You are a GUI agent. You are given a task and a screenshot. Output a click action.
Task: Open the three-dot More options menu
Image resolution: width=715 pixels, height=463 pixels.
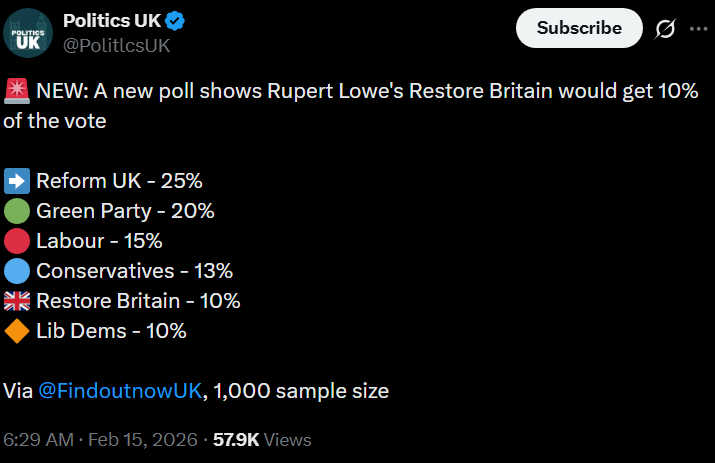tap(697, 29)
